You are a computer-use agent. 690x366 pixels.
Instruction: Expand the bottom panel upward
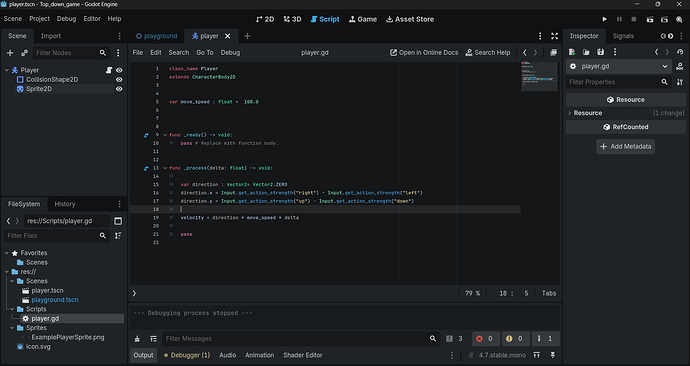click(x=536, y=355)
